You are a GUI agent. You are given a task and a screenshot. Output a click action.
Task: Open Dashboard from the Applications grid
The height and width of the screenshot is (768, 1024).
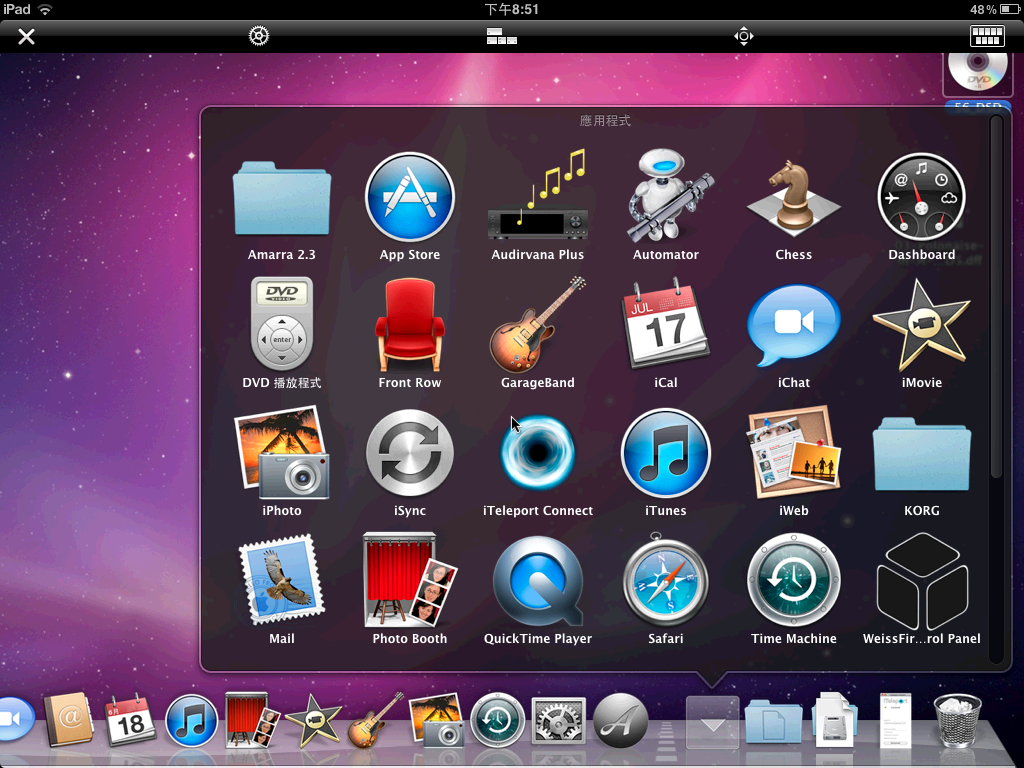tap(921, 197)
